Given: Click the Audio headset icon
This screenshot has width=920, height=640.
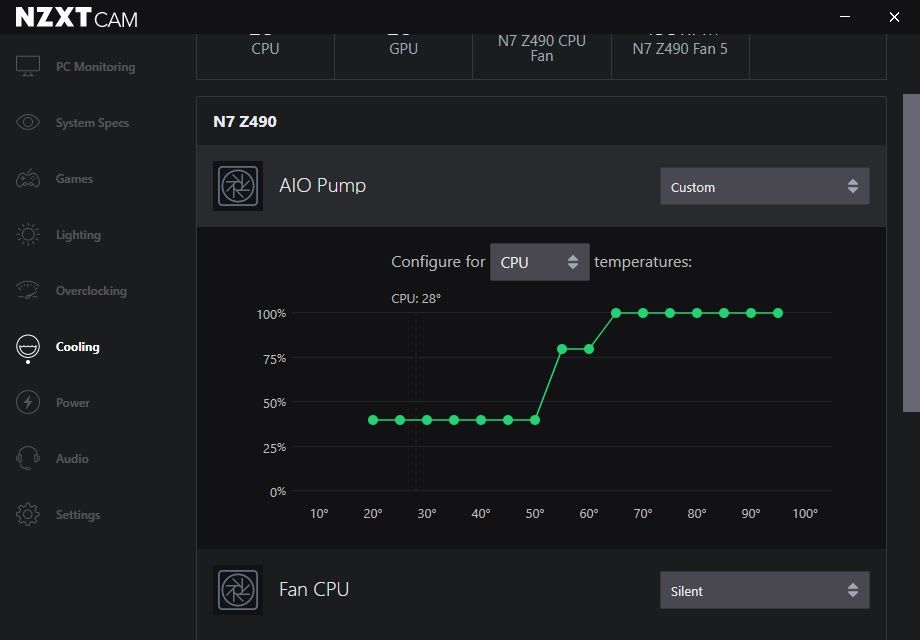Looking at the screenshot, I should [x=28, y=458].
